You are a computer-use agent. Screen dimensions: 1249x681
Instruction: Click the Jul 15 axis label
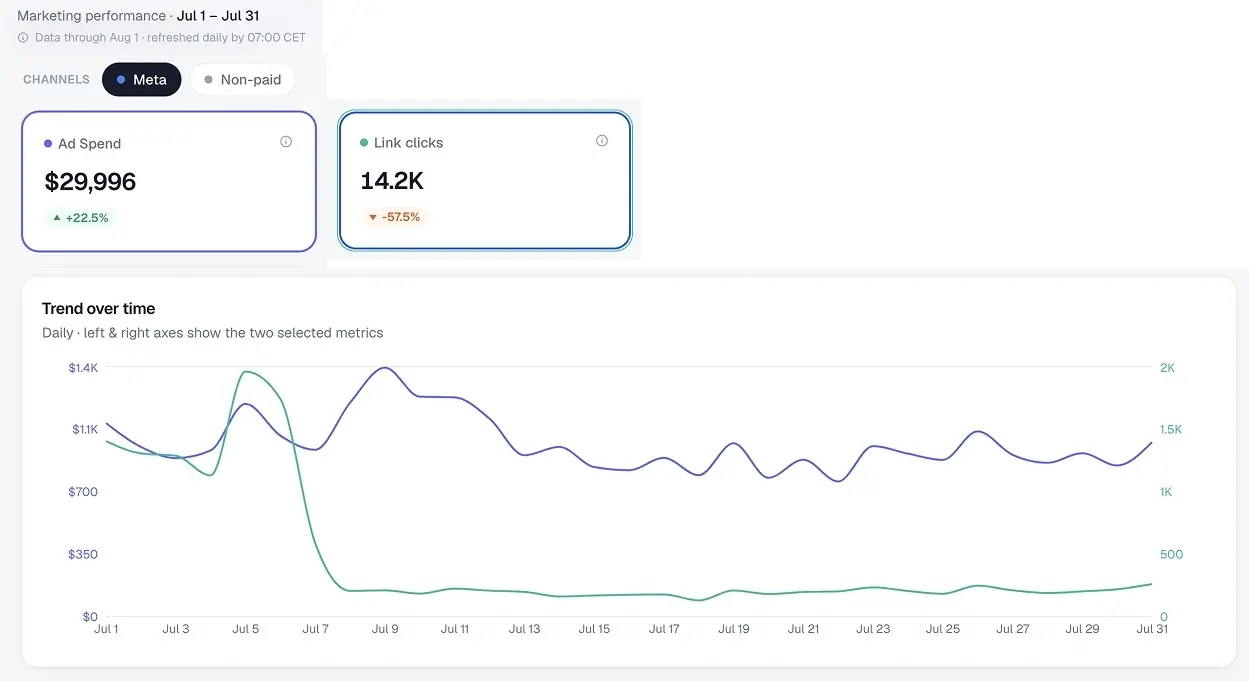coord(594,629)
